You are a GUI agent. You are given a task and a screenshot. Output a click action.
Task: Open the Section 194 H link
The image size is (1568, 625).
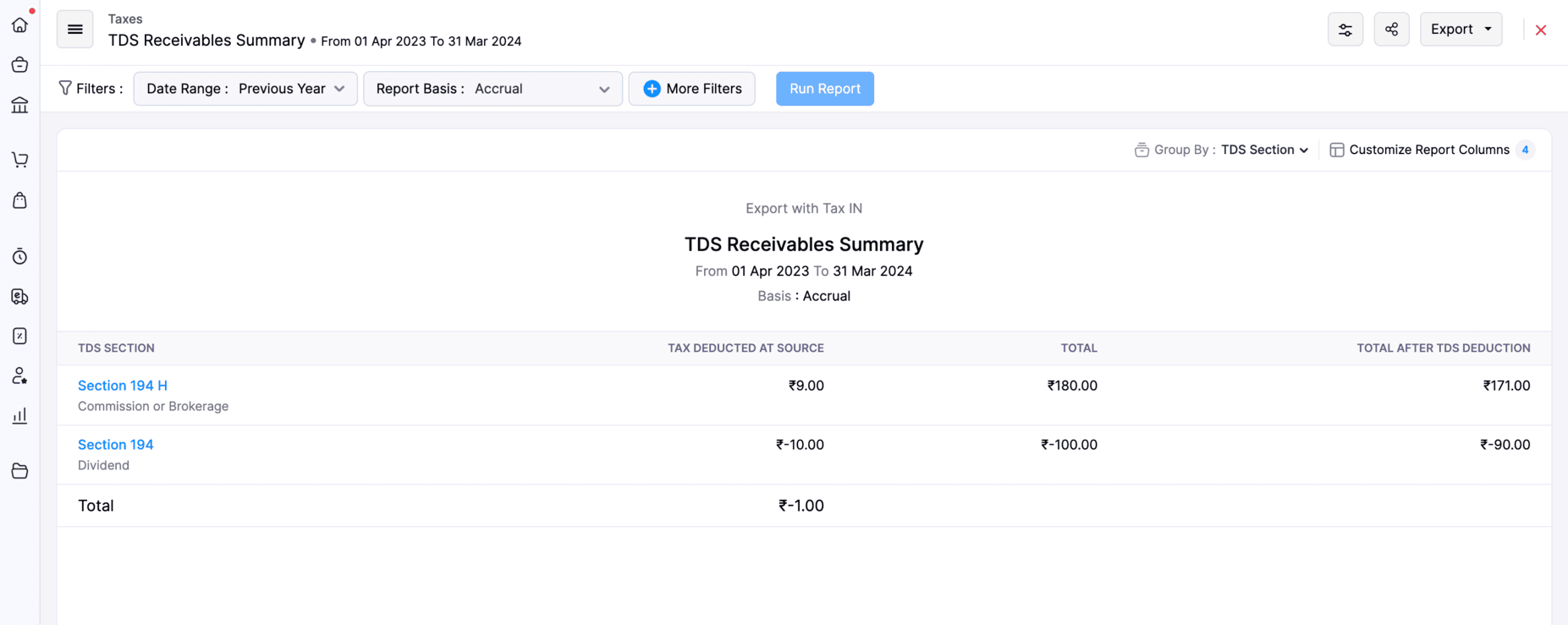pyautogui.click(x=123, y=386)
